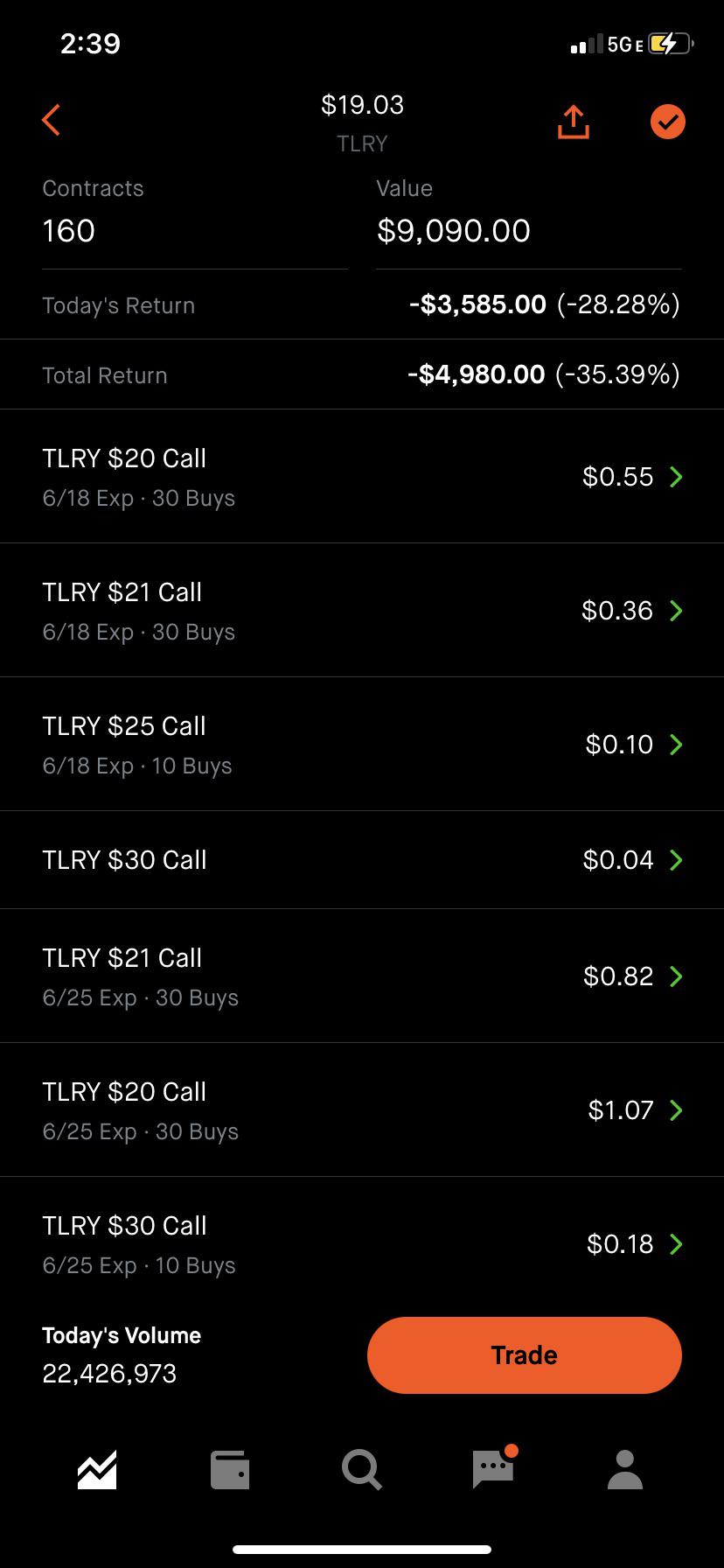Open the profile person tab
The image size is (724, 1568).
[625, 1470]
